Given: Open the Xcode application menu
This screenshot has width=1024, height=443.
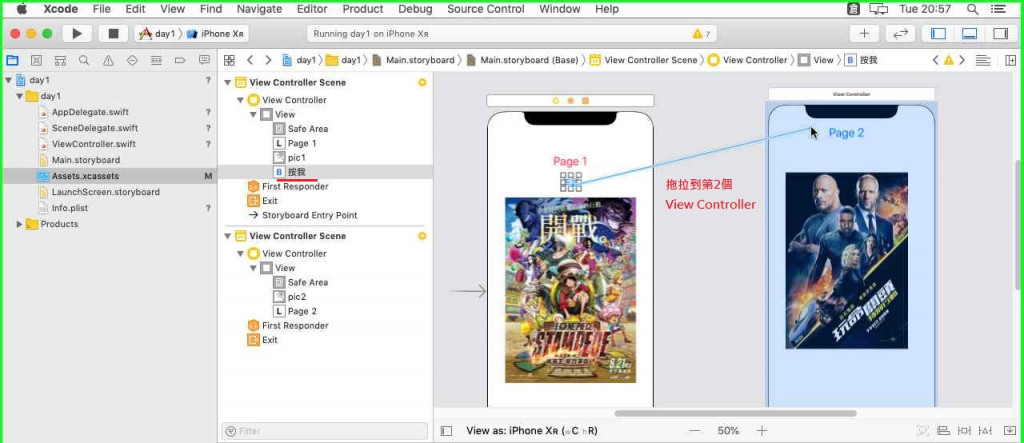Looking at the screenshot, I should click(x=61, y=9).
